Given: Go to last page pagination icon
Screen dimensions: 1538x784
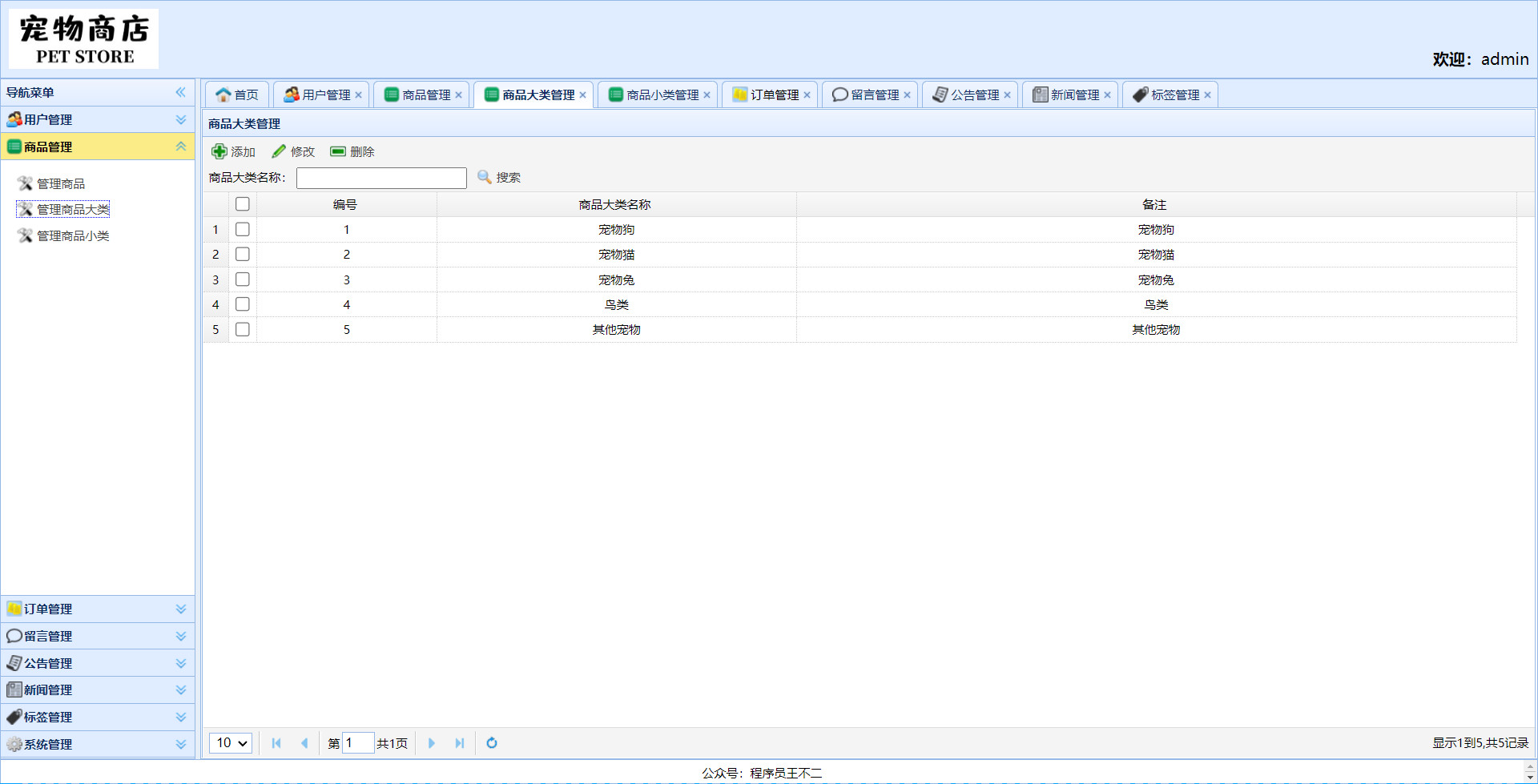Looking at the screenshot, I should point(460,743).
